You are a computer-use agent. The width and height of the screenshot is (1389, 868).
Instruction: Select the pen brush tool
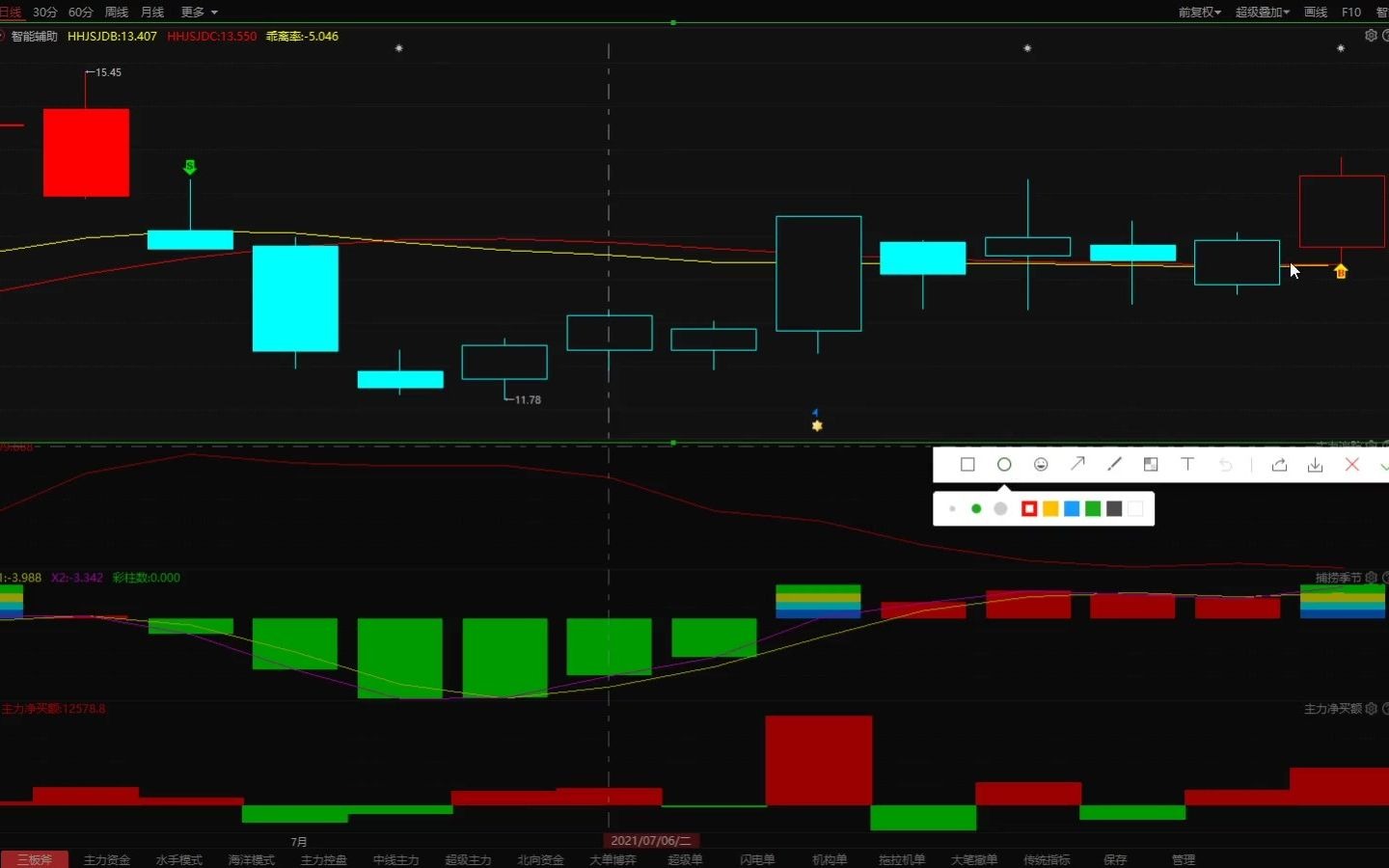[x=1114, y=465]
